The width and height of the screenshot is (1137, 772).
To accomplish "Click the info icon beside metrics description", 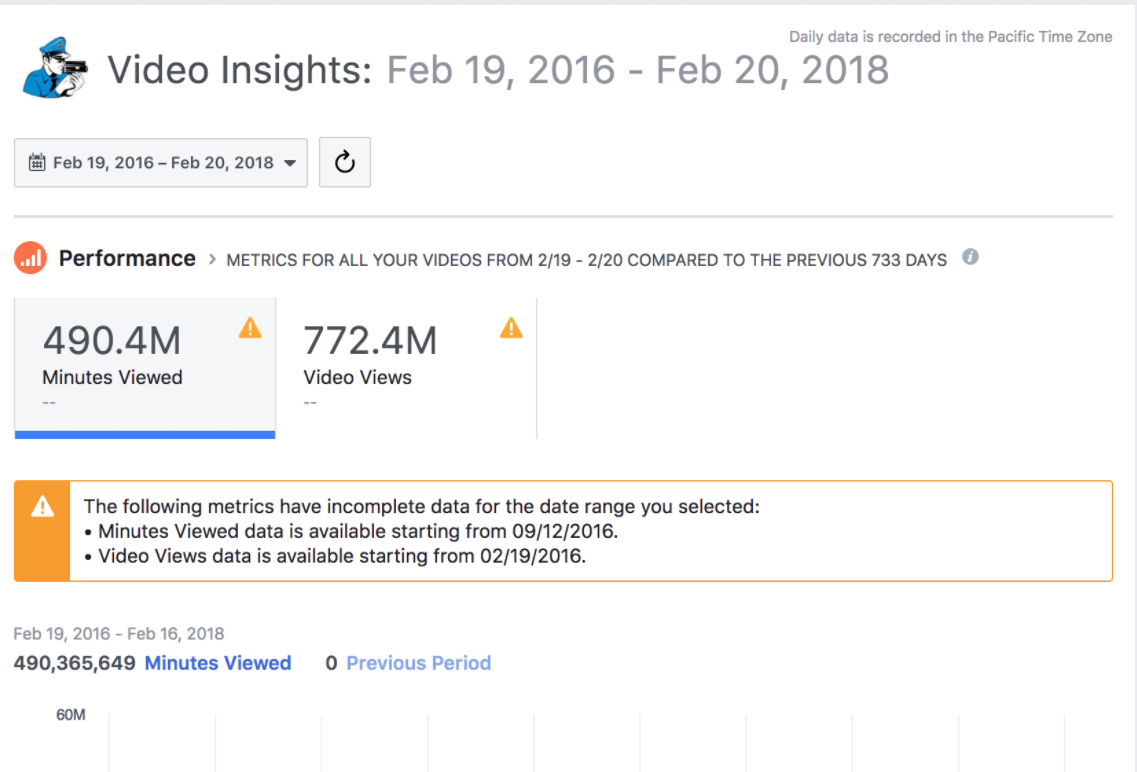I will click(970, 257).
